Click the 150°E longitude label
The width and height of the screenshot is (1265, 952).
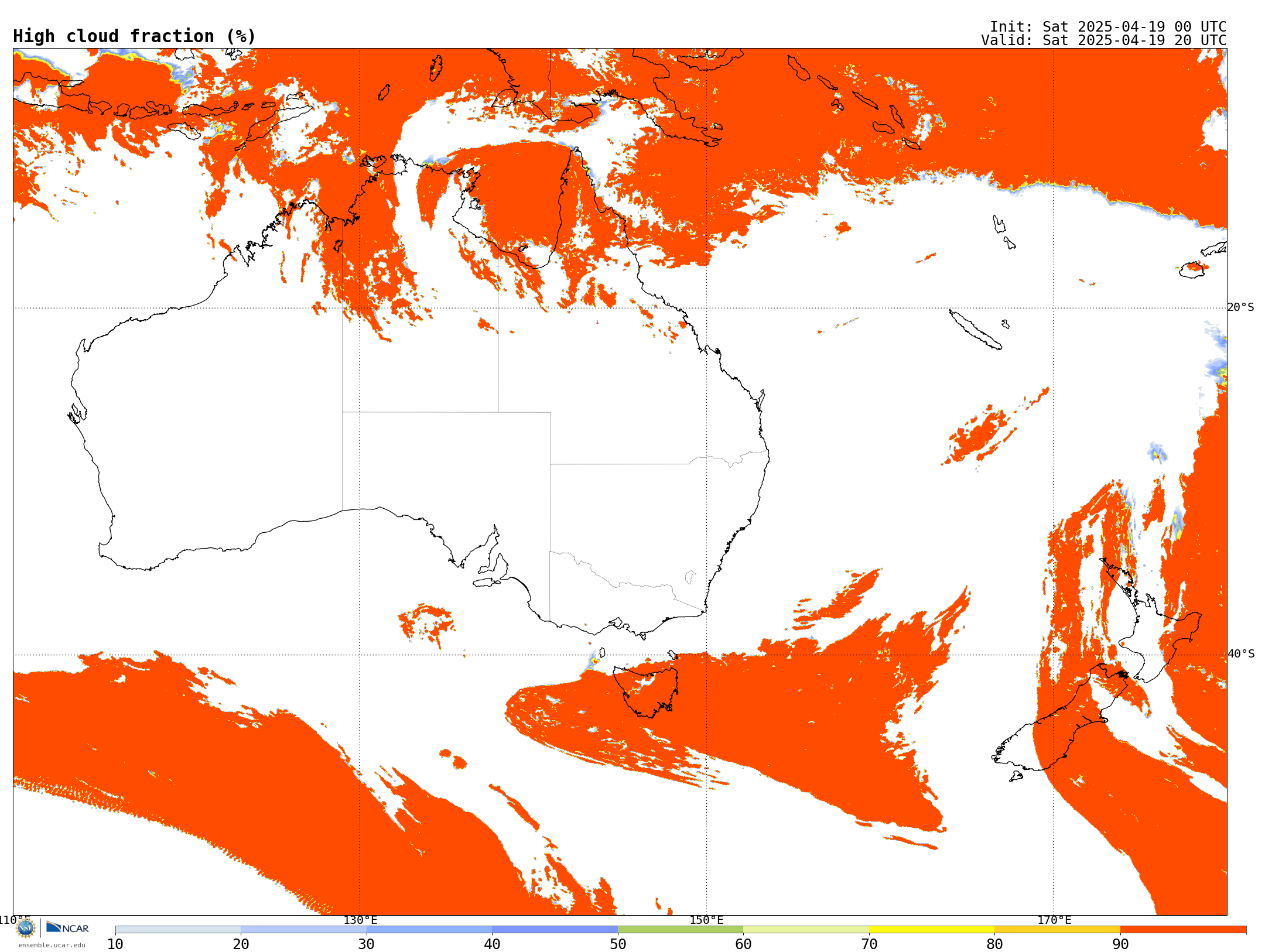click(x=706, y=920)
